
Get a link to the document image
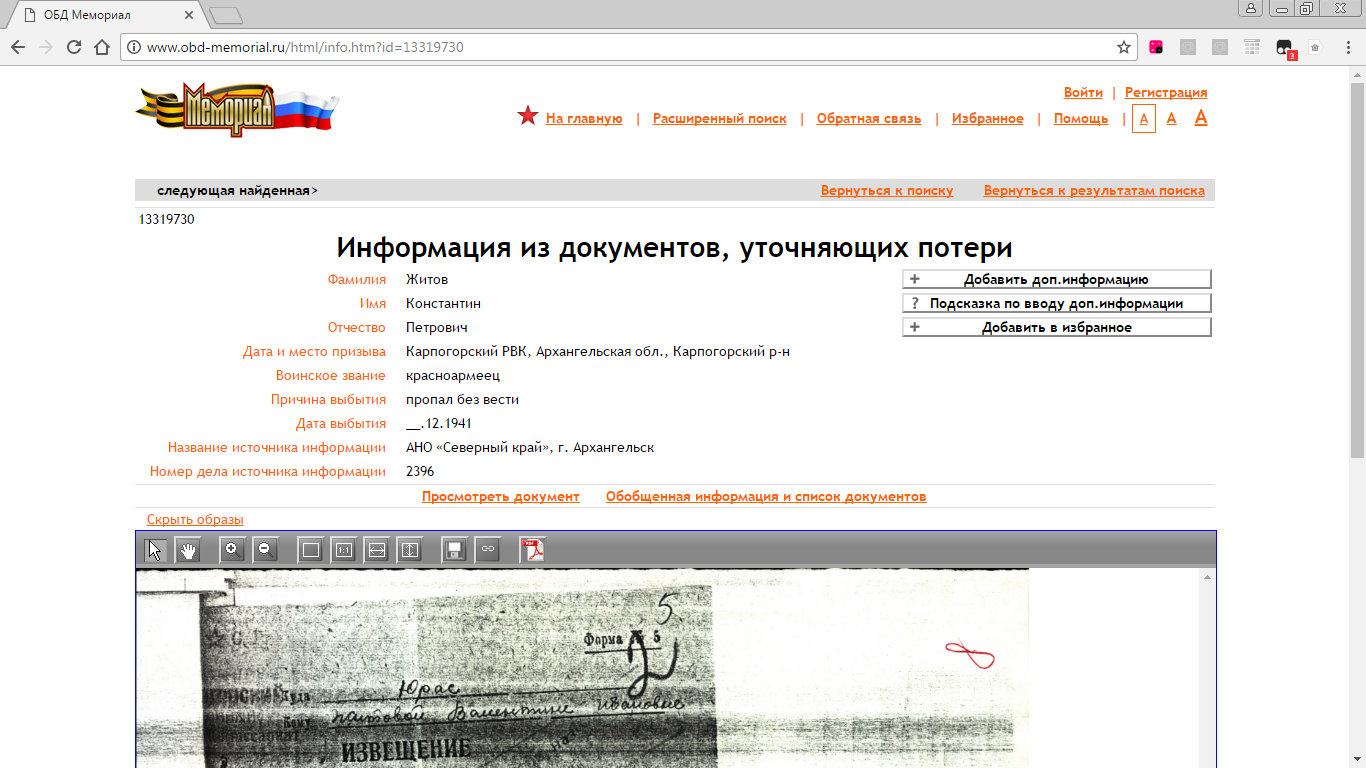[x=487, y=550]
